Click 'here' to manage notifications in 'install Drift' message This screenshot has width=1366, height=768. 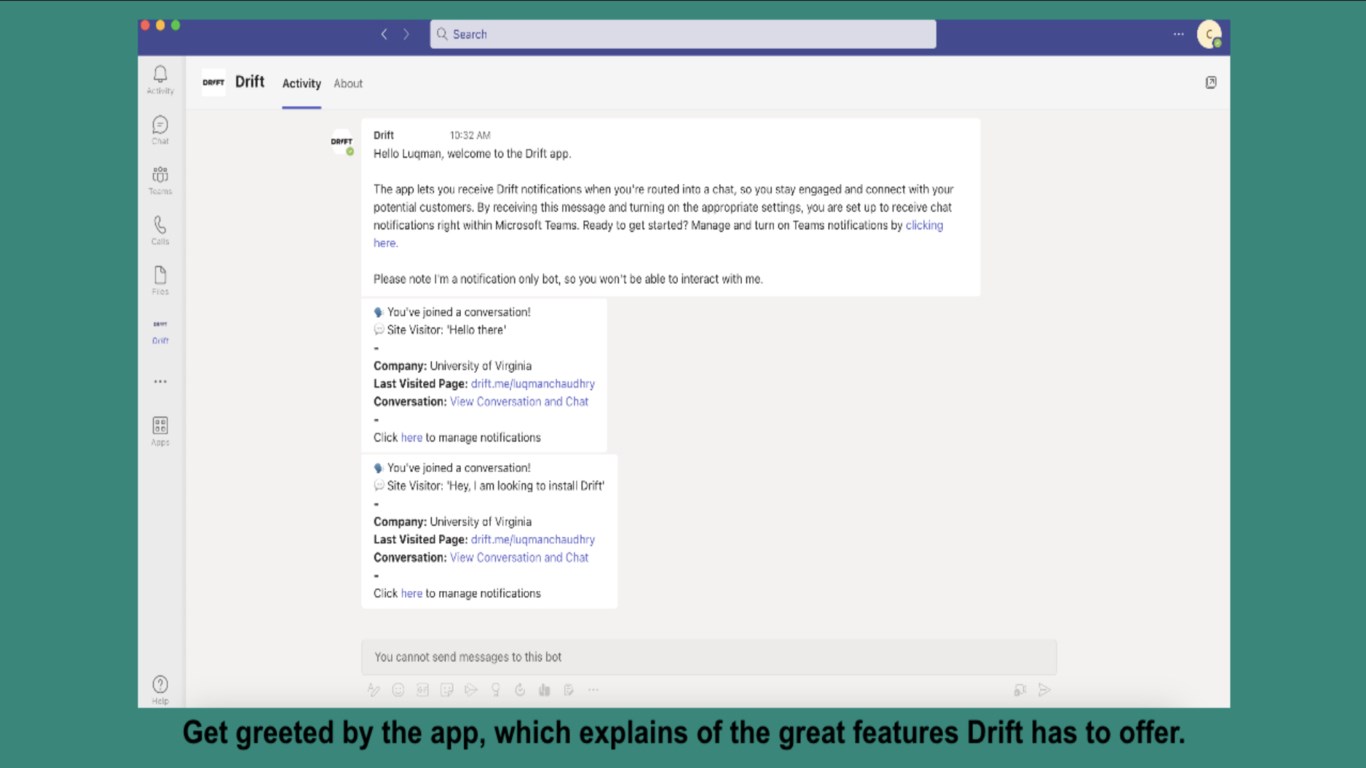coord(412,594)
